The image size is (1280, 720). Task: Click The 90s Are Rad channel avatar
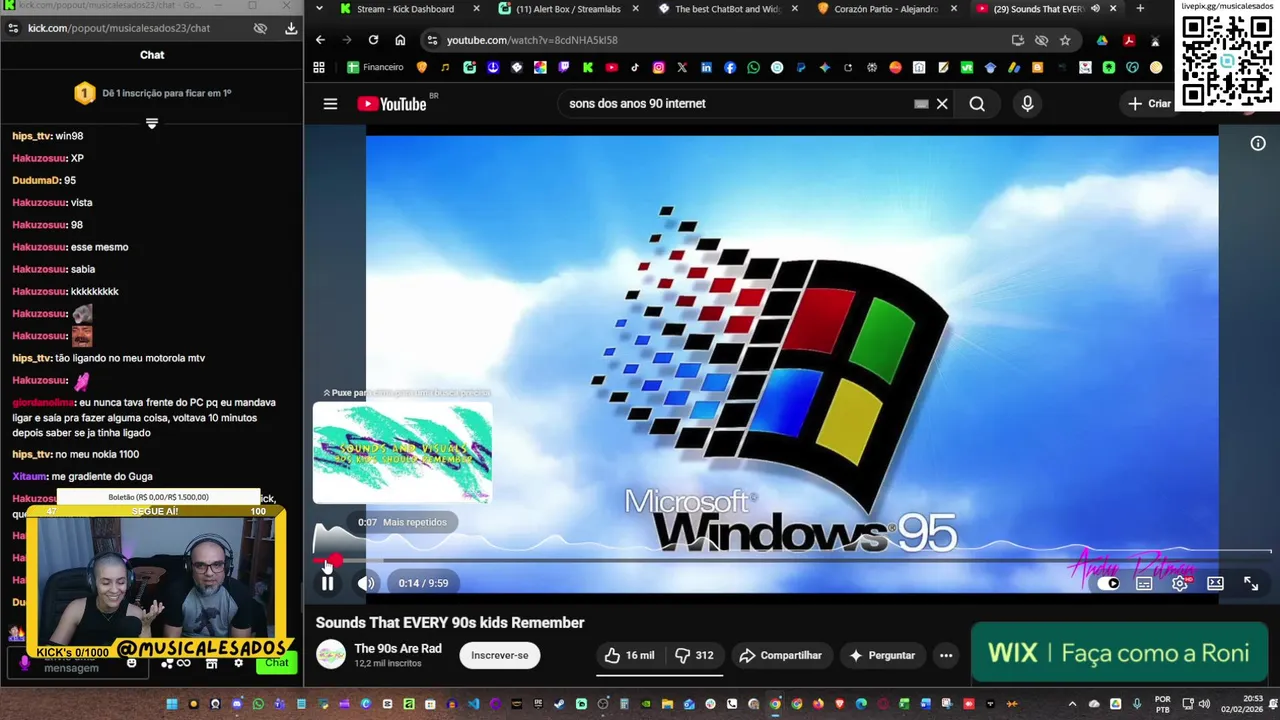tap(331, 655)
